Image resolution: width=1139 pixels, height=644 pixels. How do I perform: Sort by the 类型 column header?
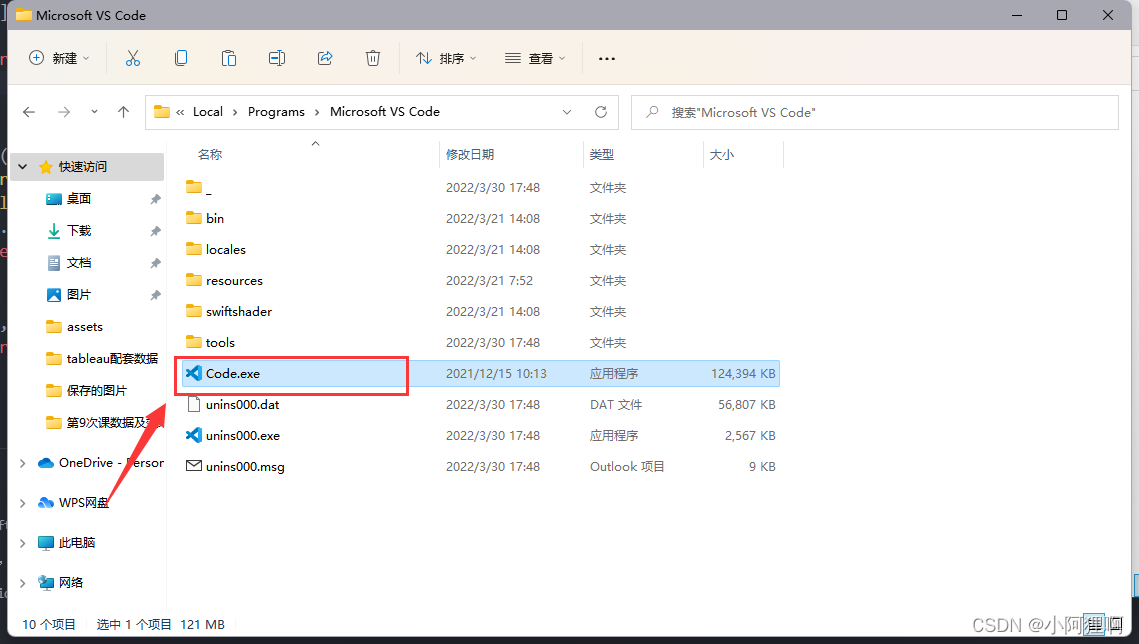(x=601, y=155)
